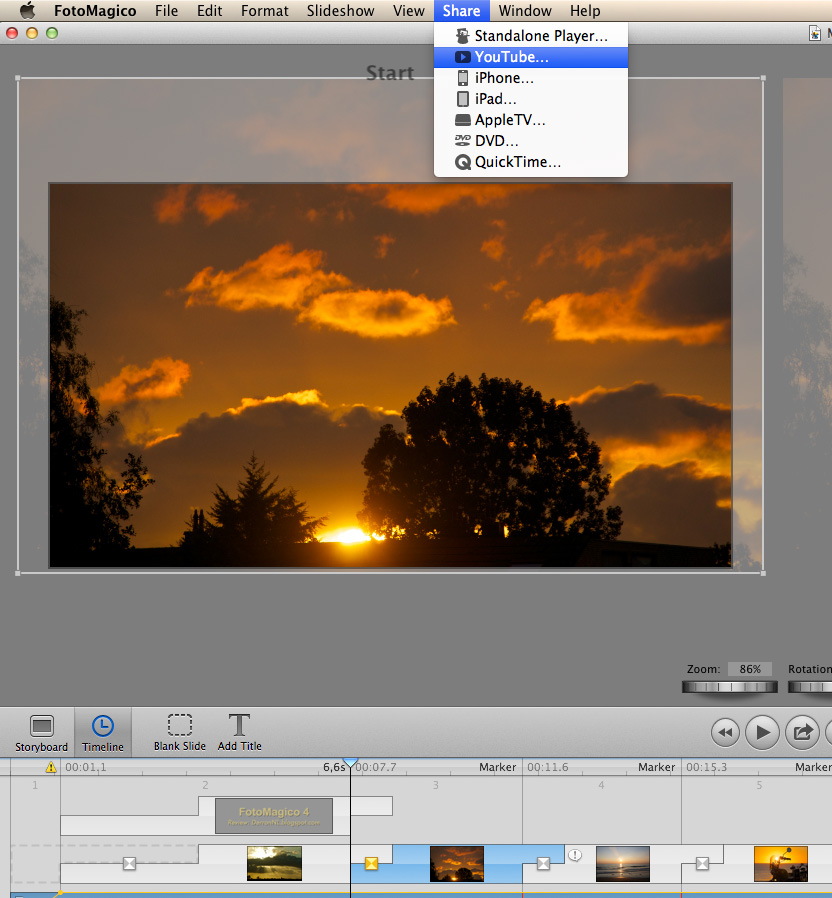Choose AppleTV… export option
832x898 pixels.
tap(531, 120)
